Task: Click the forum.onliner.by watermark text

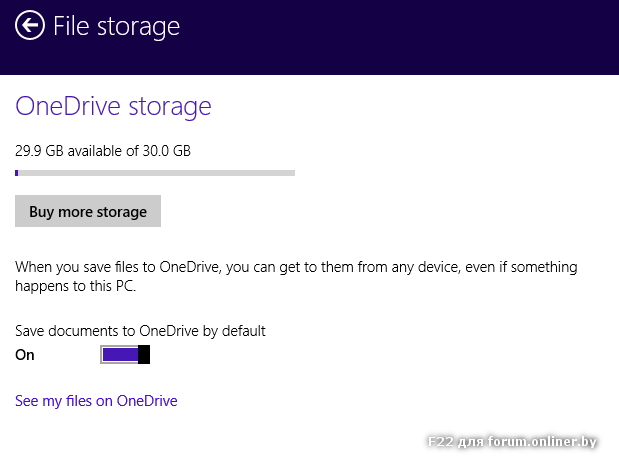Action: point(511,441)
